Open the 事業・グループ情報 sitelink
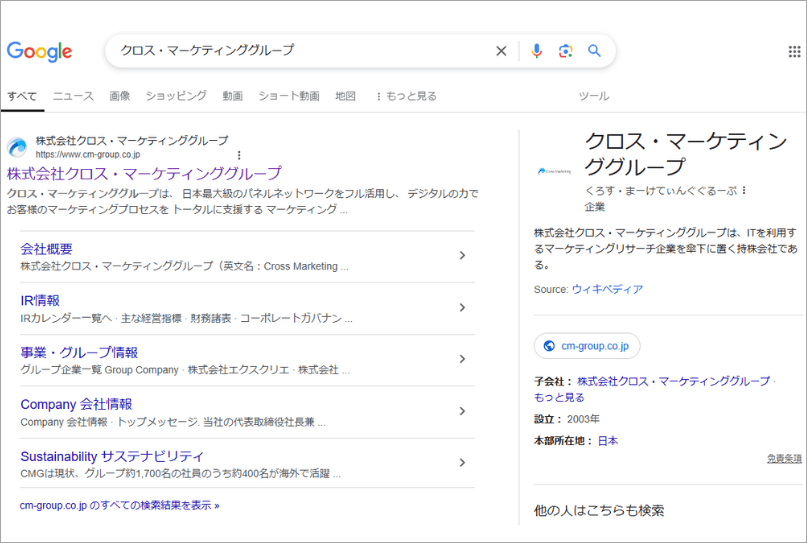807x543 pixels. coord(79,353)
